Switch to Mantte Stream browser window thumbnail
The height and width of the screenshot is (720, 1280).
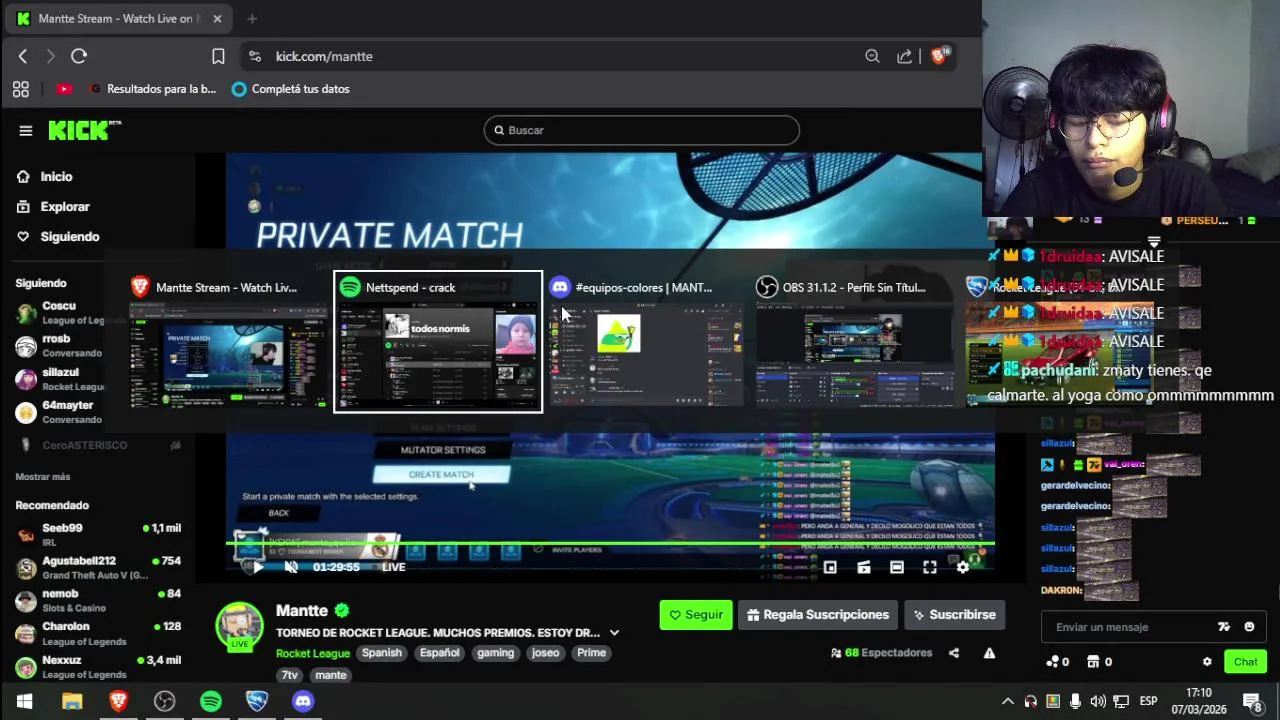tap(229, 342)
